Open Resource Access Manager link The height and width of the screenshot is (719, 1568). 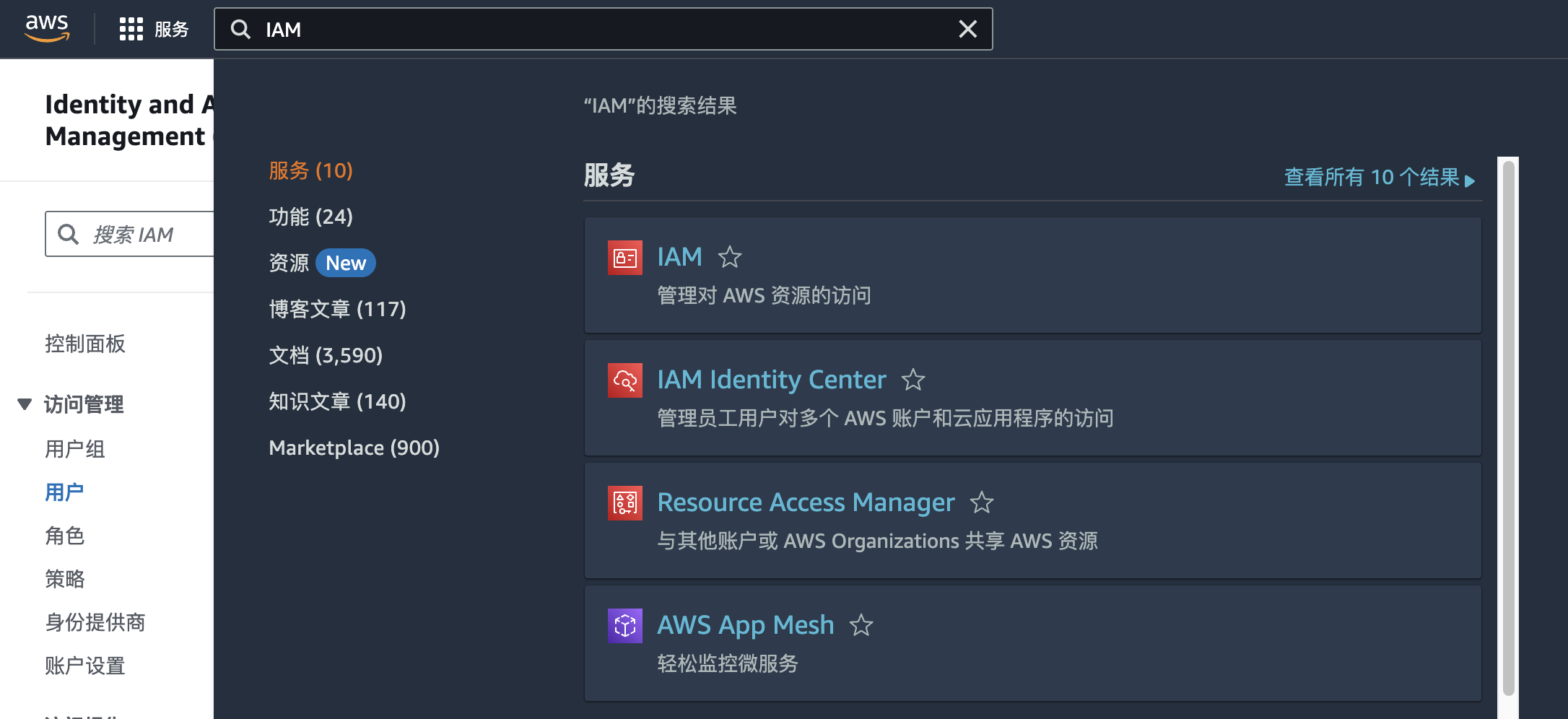[806, 502]
